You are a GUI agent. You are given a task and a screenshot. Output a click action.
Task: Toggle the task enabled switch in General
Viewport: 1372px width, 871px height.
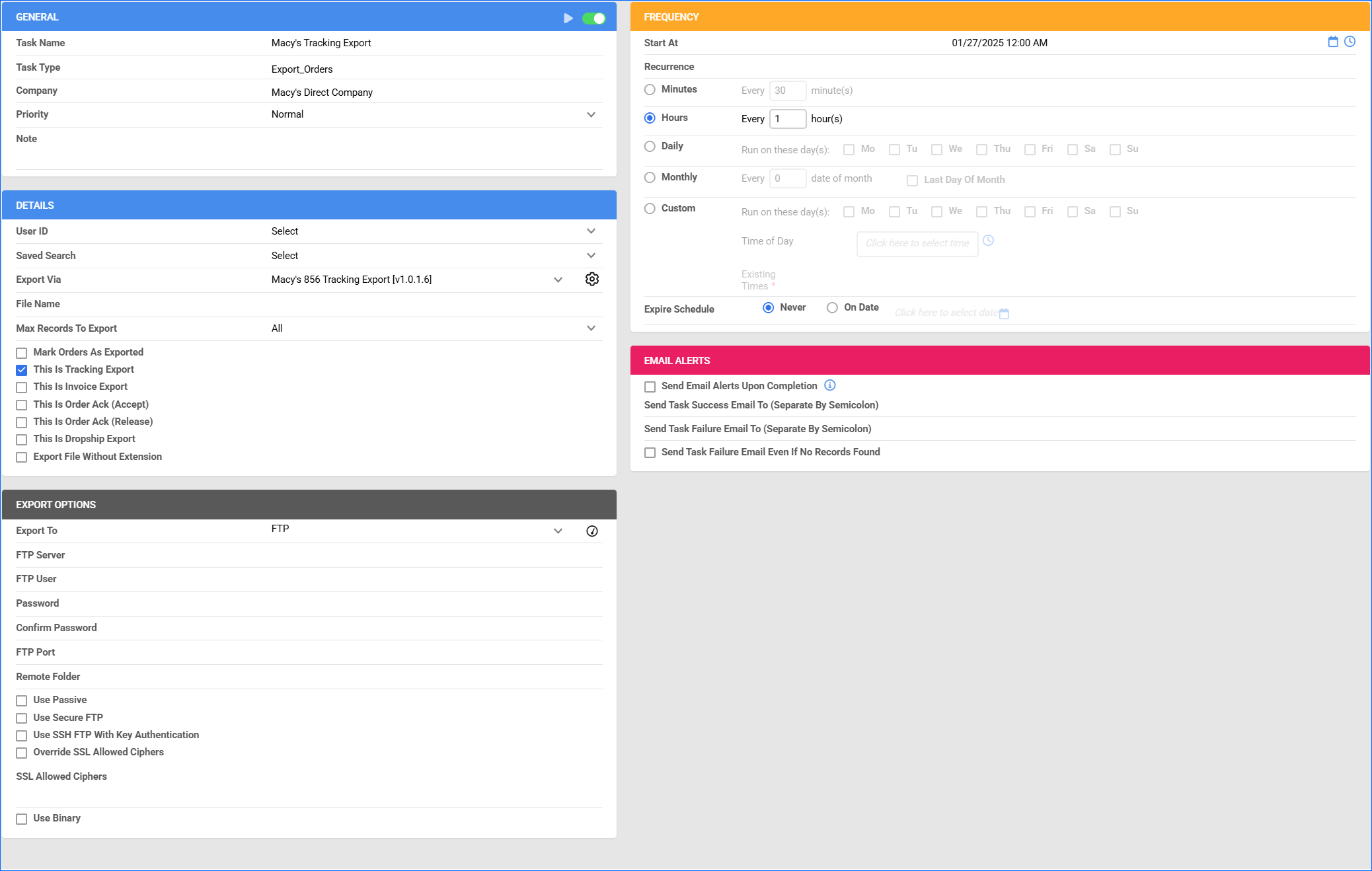point(593,18)
